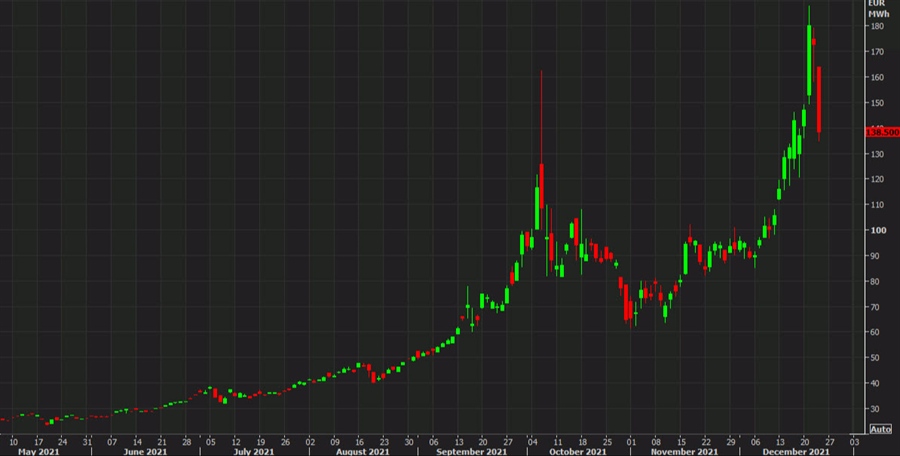
Task: Select the last large red candle in December
Action: pyautogui.click(x=819, y=100)
